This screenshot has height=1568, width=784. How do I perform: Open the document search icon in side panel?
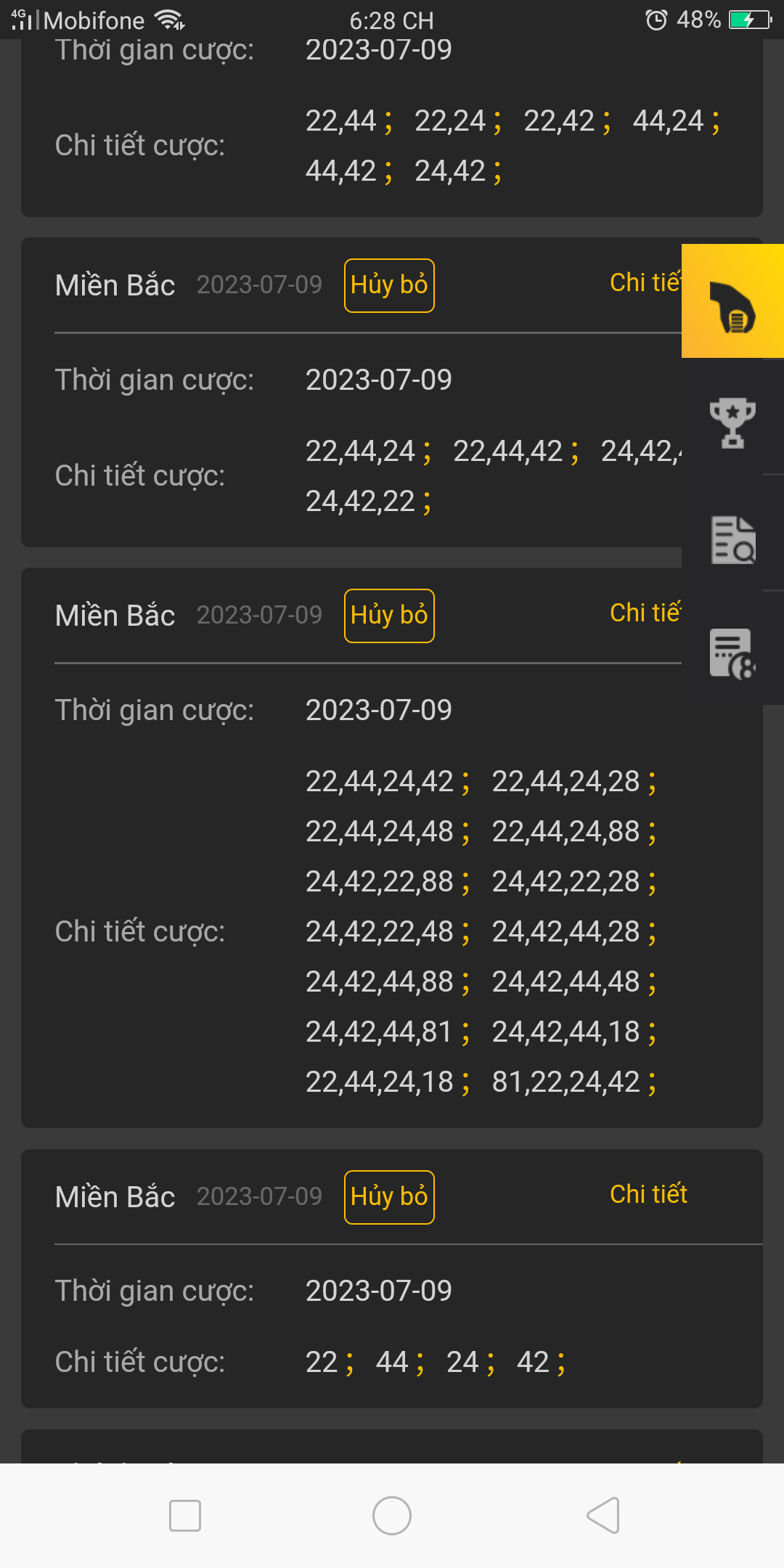(x=732, y=539)
